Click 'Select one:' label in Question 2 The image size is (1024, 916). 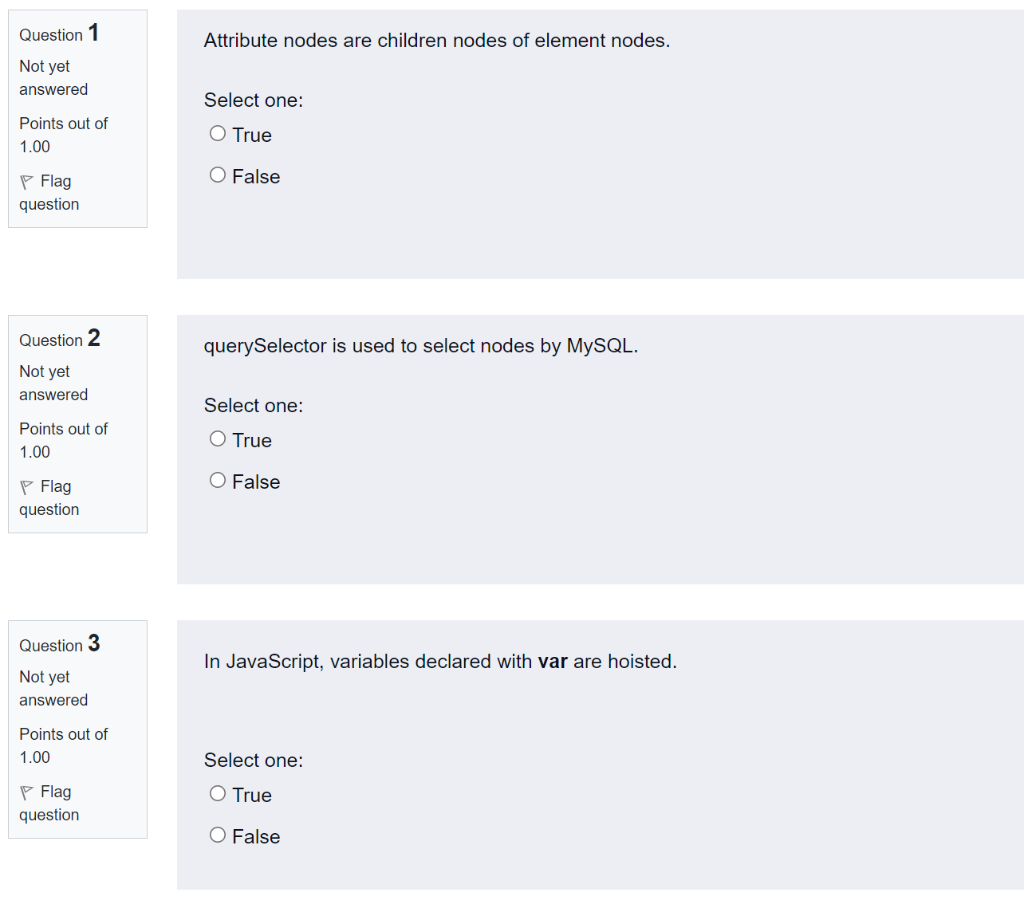(253, 405)
